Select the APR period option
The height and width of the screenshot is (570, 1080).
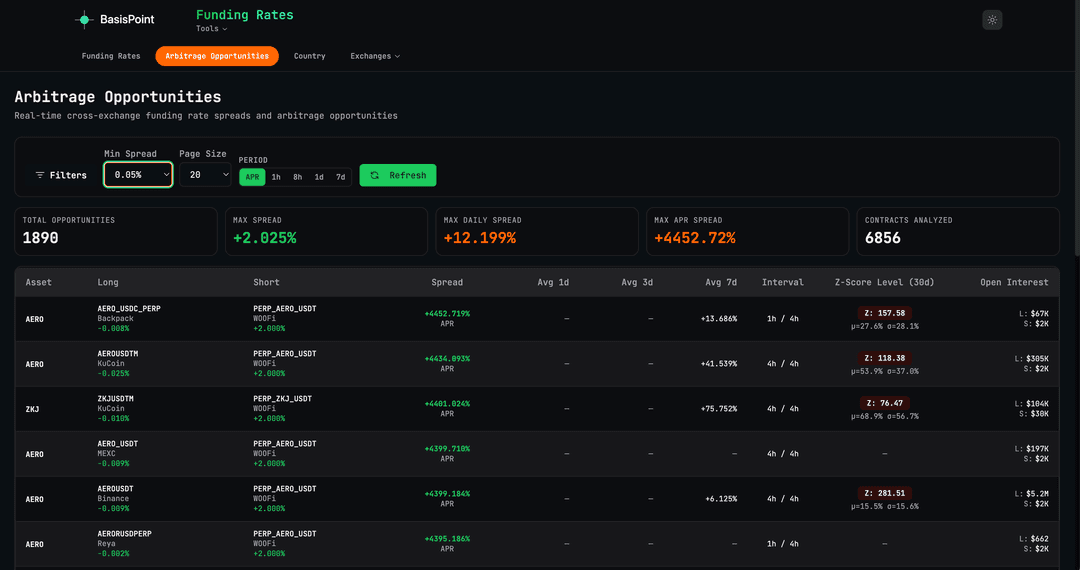click(251, 177)
